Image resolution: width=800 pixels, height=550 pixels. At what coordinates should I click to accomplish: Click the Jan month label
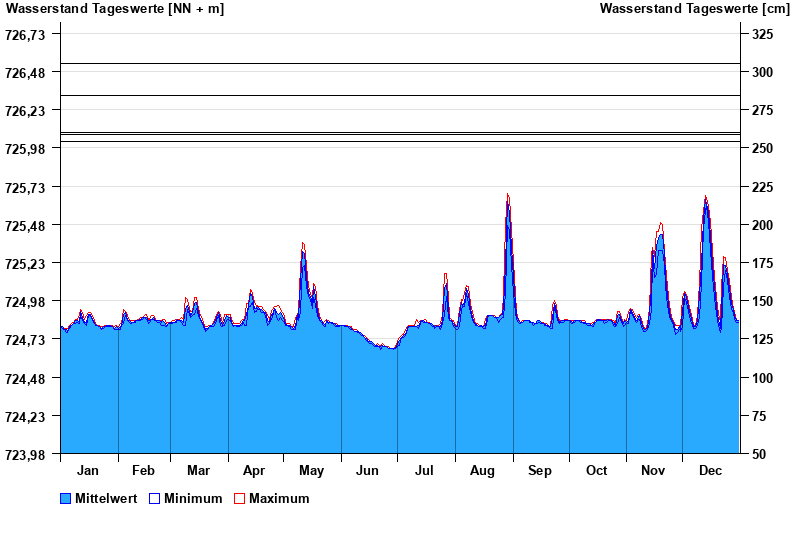click(88, 471)
